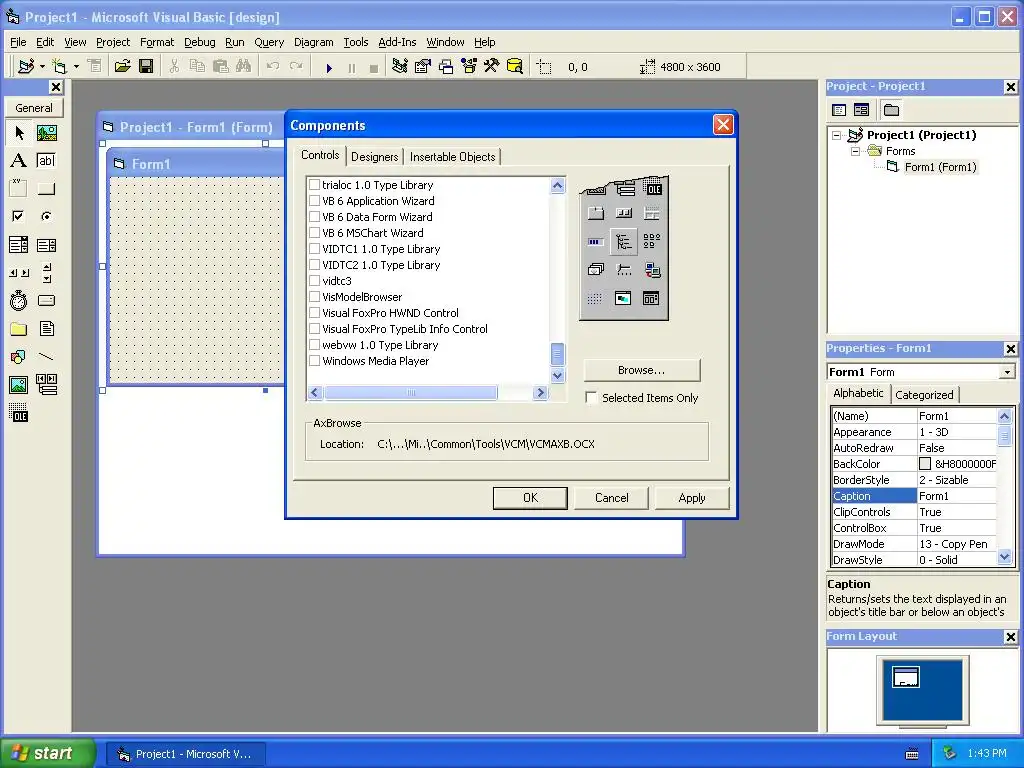Click View Object in the Project panel

click(x=861, y=110)
